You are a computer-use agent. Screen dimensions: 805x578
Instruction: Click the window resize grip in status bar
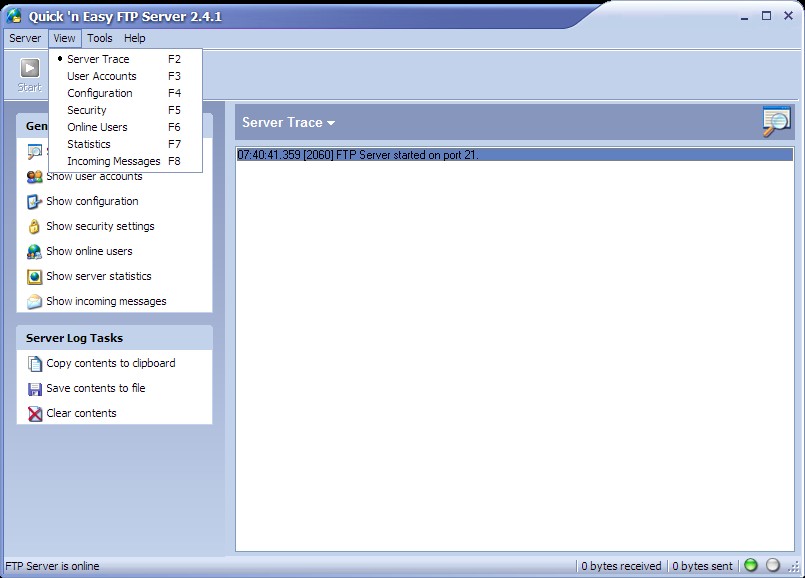(794, 567)
